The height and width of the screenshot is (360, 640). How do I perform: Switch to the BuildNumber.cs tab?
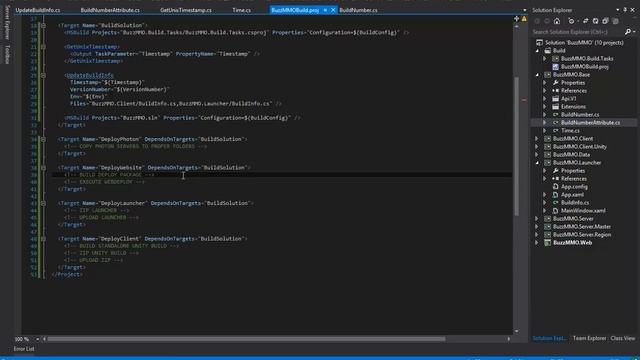[x=358, y=10]
